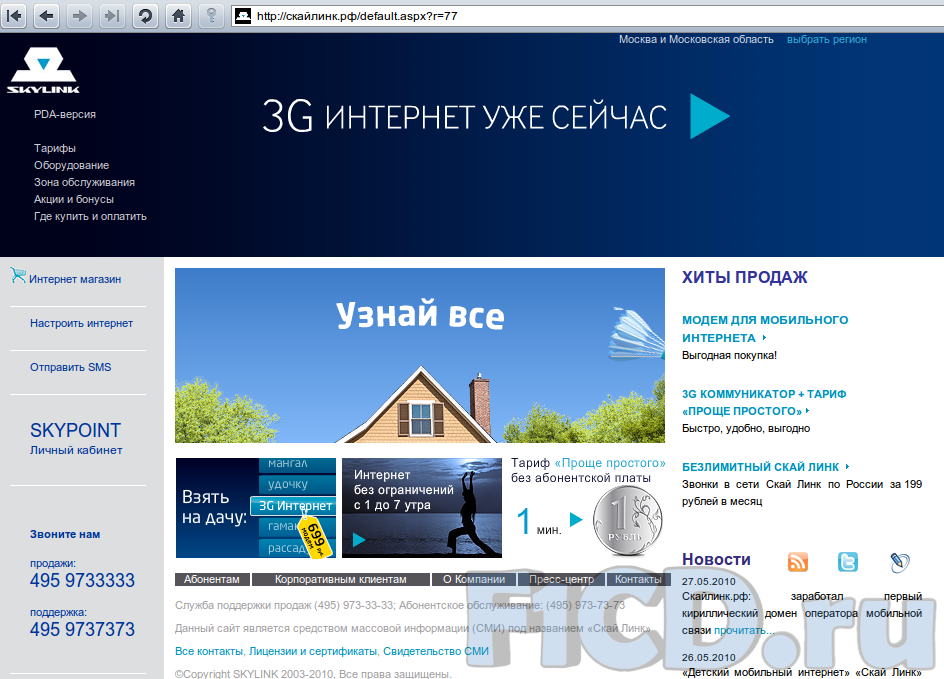Click the Skylink logo
Viewport: 944px width, 679px height.
click(x=43, y=70)
